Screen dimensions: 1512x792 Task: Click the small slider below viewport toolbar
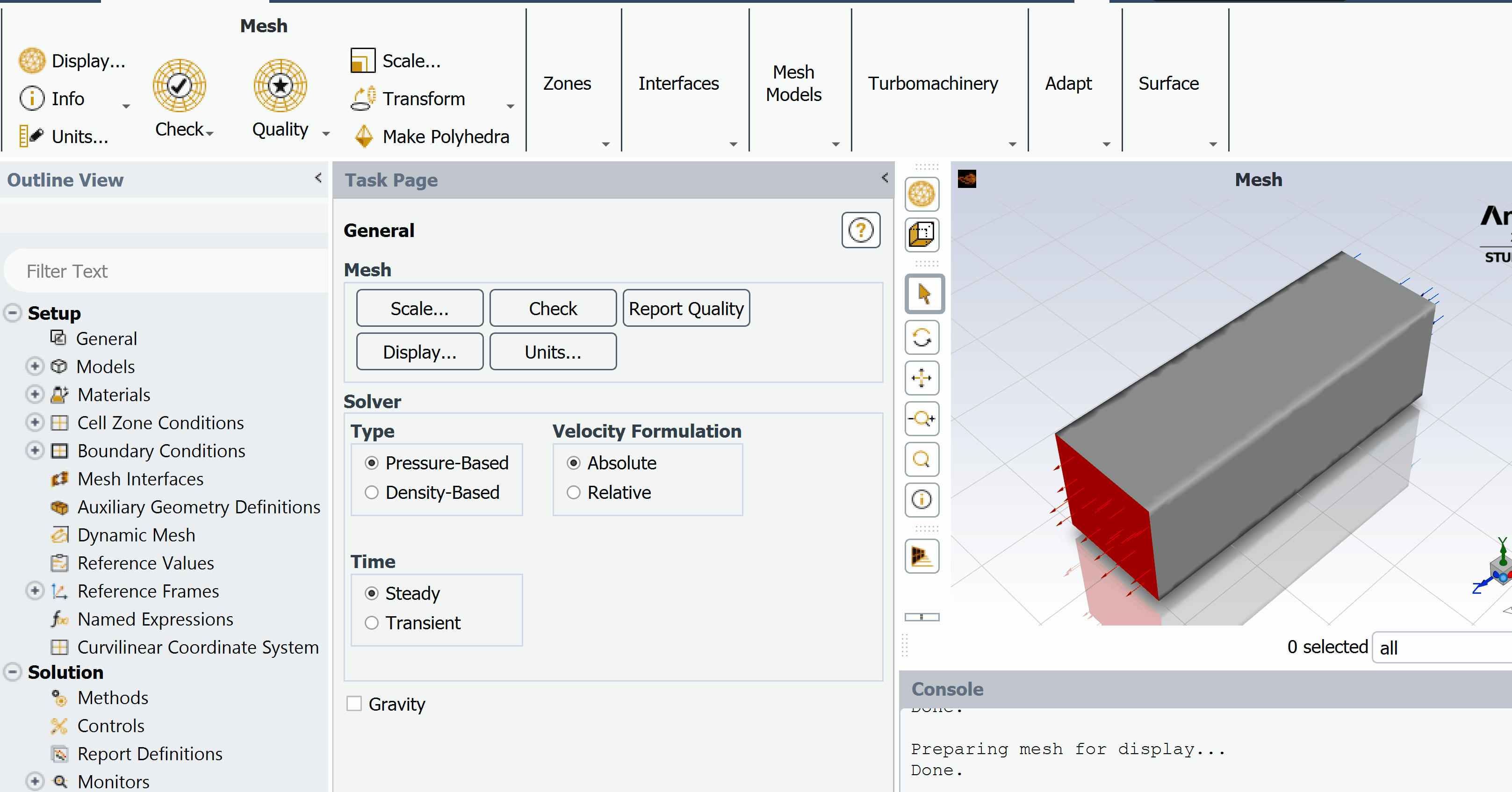[x=922, y=617]
